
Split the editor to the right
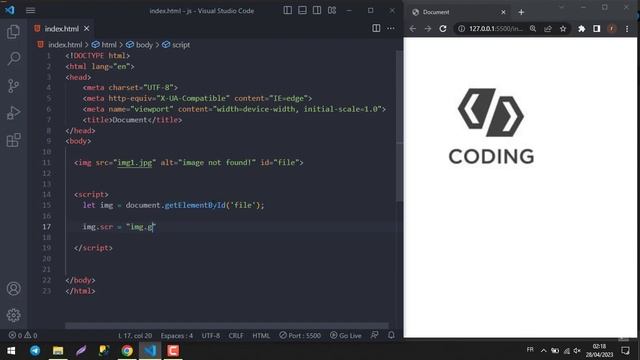376,28
